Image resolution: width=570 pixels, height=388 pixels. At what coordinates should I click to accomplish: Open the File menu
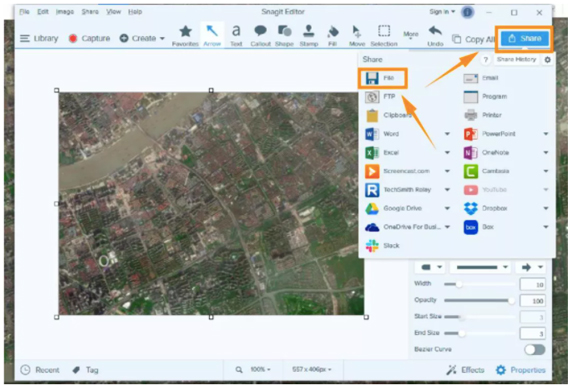24,12
